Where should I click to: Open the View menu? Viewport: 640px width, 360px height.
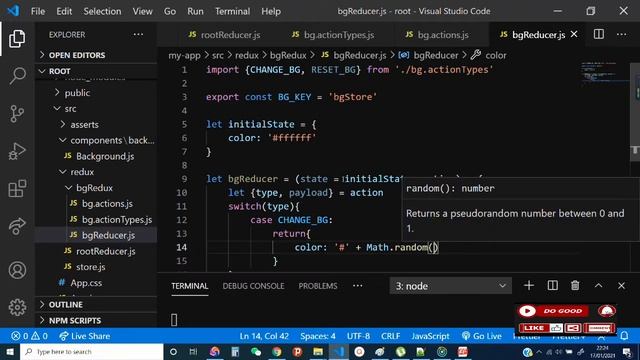pos(142,11)
